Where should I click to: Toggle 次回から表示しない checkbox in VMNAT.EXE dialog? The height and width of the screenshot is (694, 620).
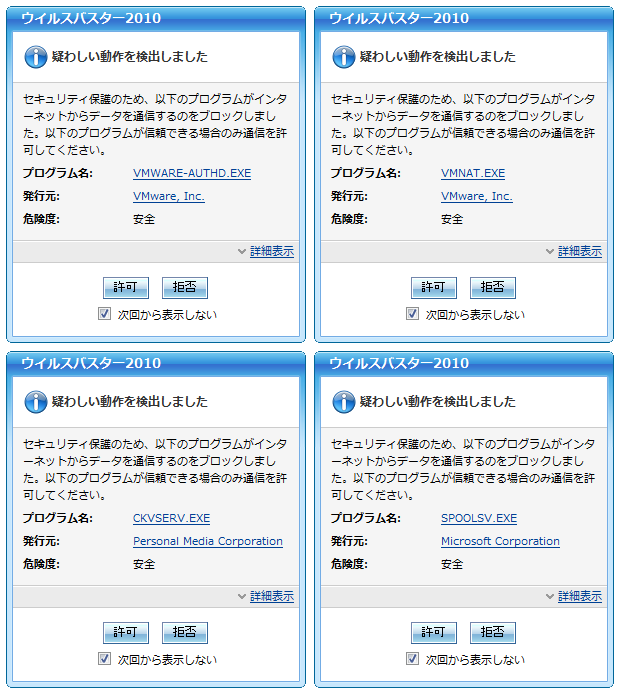413,314
